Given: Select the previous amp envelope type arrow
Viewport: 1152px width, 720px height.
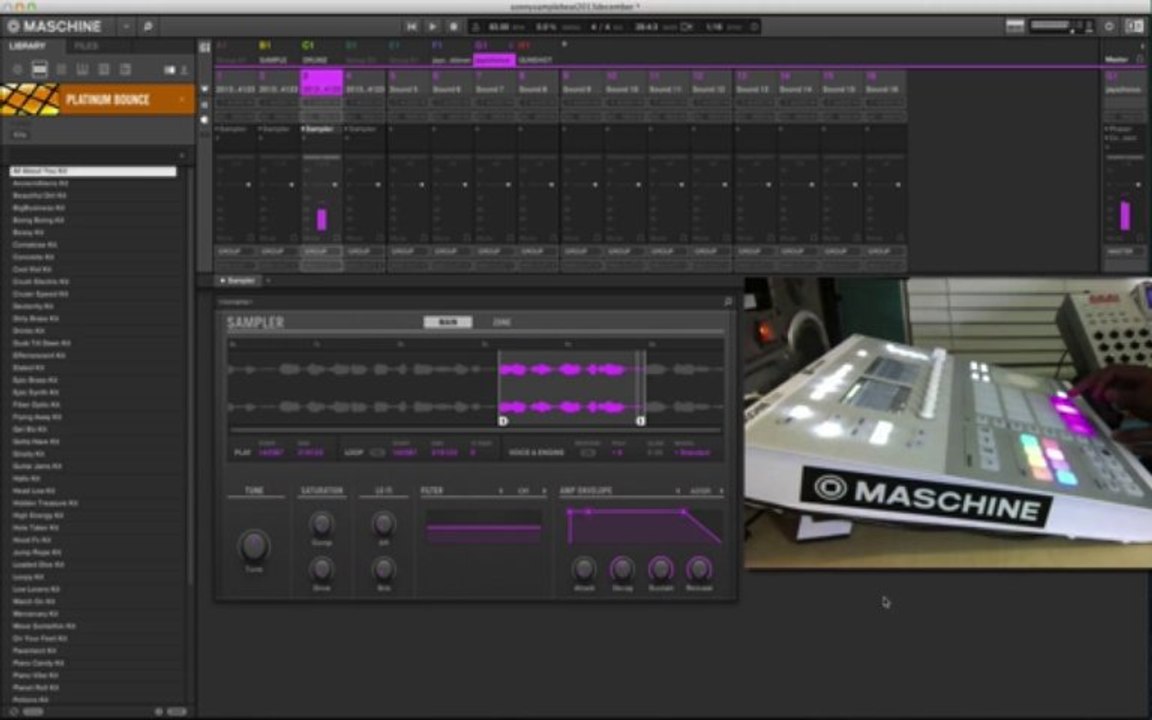Looking at the screenshot, I should (x=677, y=491).
